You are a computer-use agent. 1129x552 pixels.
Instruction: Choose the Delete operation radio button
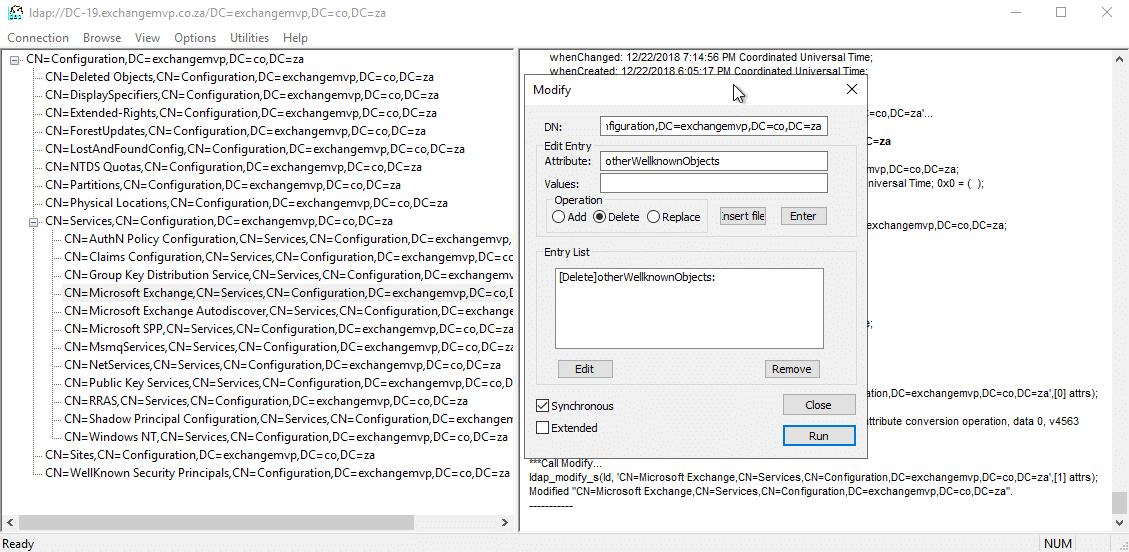[600, 217]
